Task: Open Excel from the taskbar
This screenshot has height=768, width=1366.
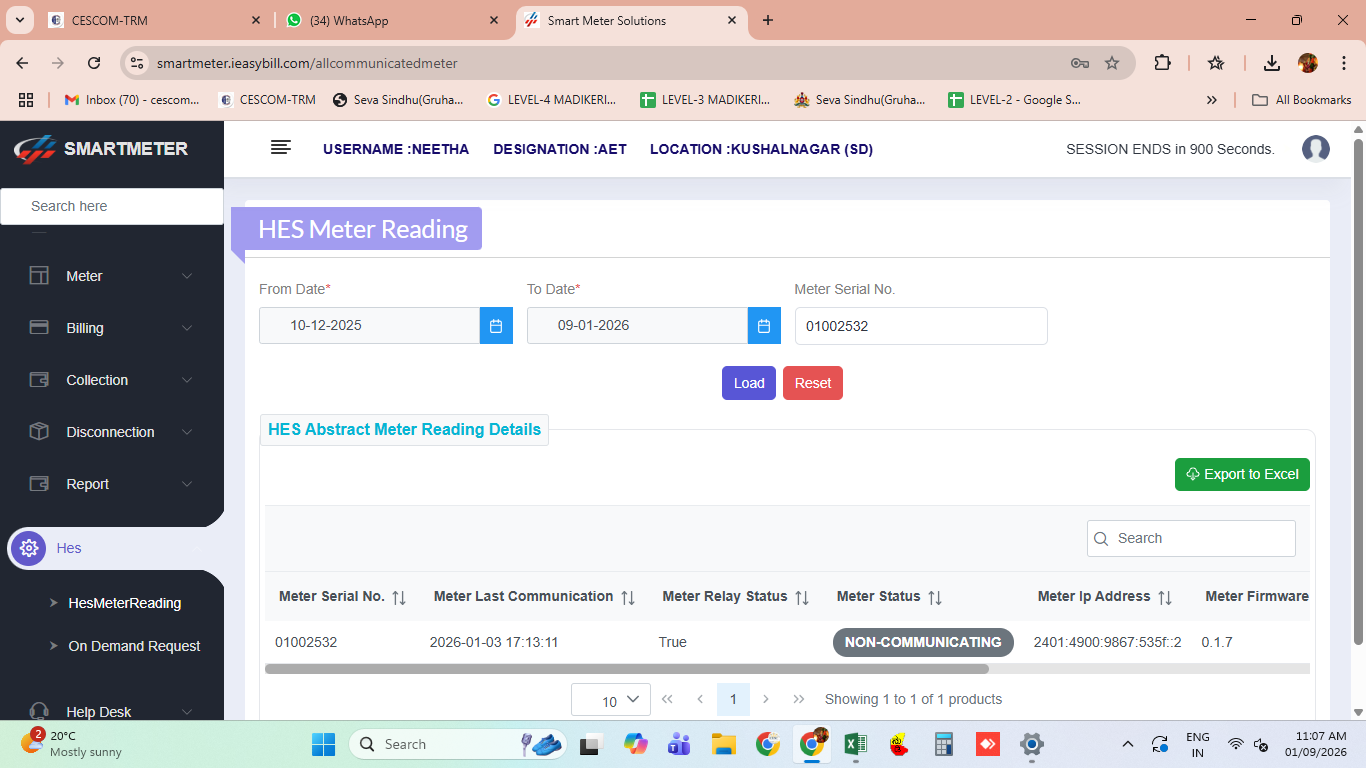Action: click(x=855, y=744)
